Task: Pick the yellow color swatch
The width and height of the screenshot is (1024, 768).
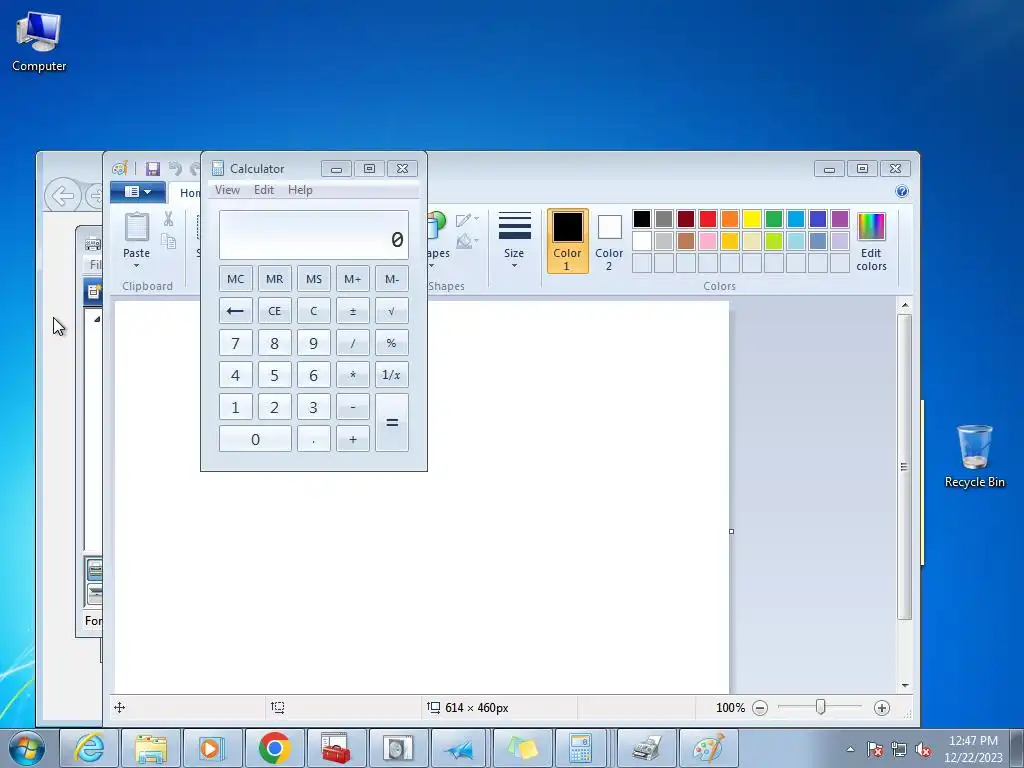Action: (752, 219)
